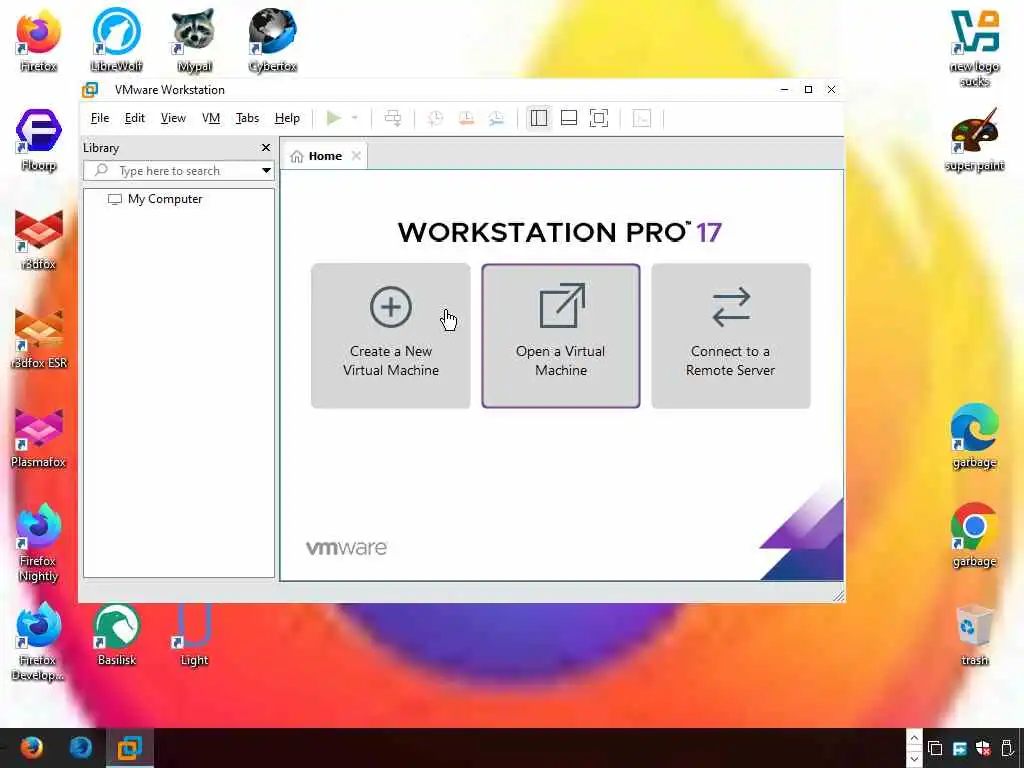Select the Chrome 'garbage' desktop icon
Screen dimensions: 1024x768
974,536
